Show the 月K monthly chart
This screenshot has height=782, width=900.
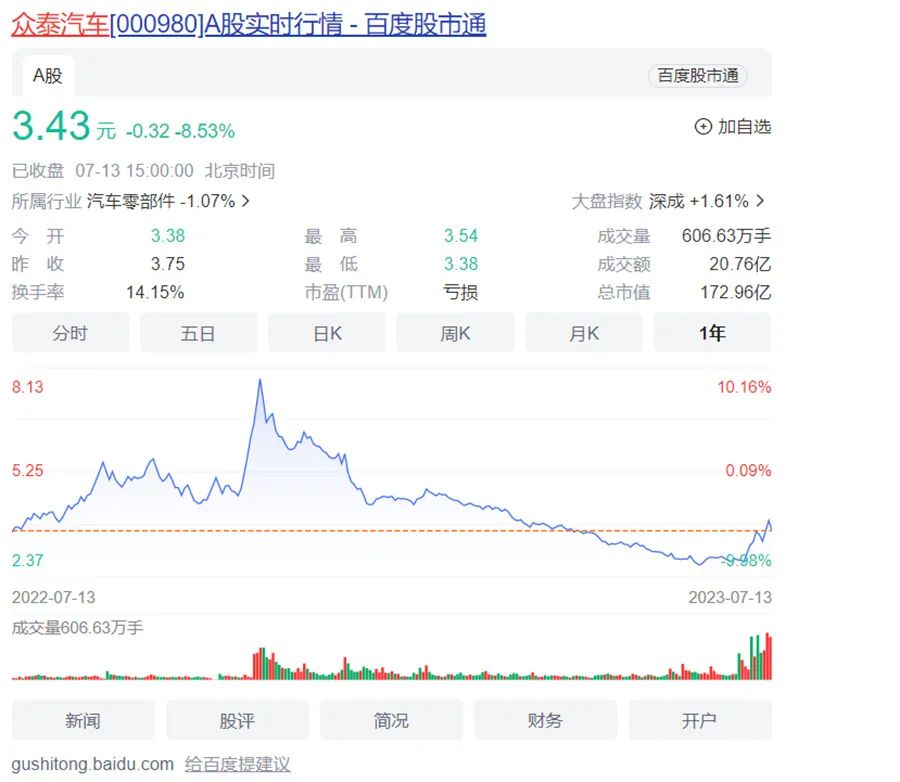[584, 333]
